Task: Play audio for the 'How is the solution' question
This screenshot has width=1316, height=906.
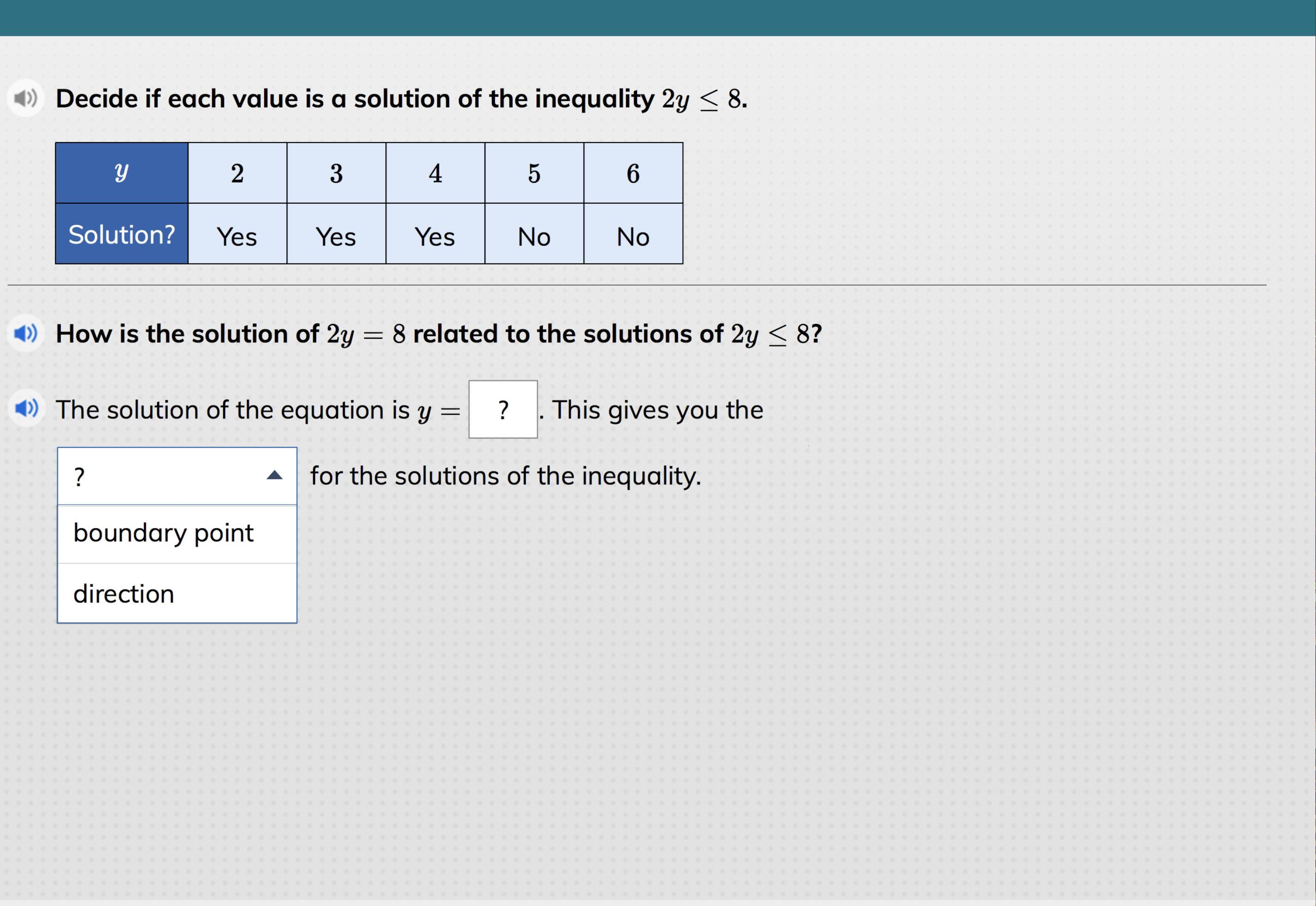Action: click(x=25, y=333)
